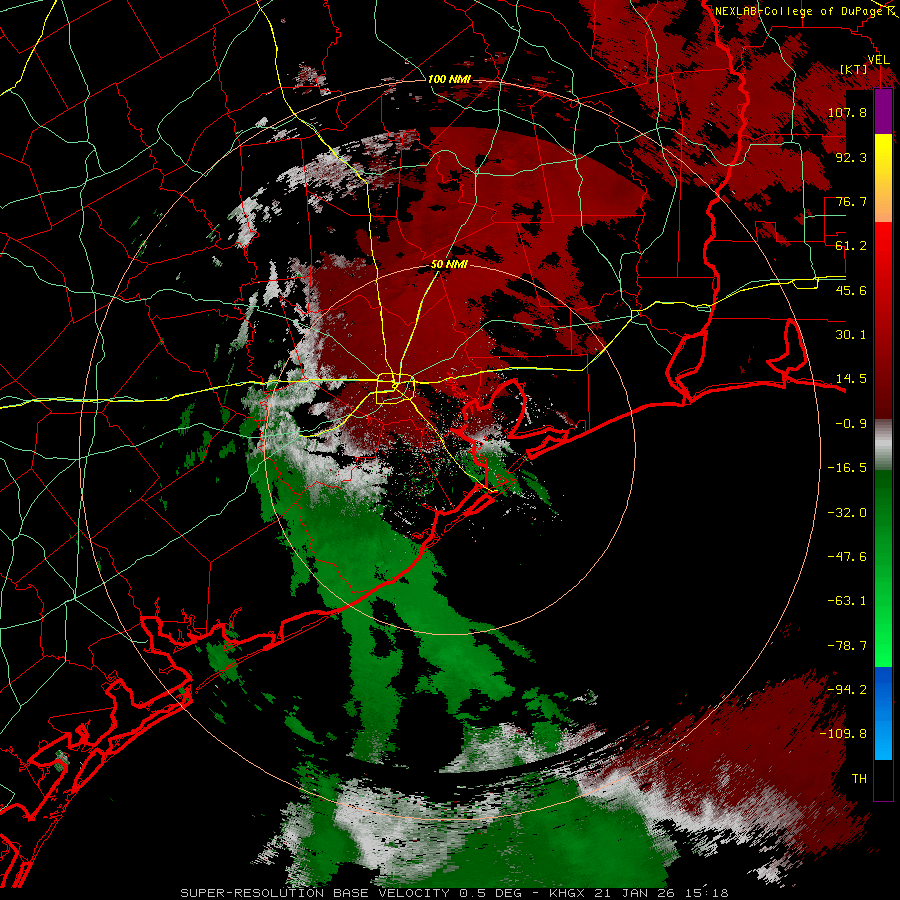The image size is (900, 900).
Task: Select the -0.9 legend value
Action: (x=851, y=424)
